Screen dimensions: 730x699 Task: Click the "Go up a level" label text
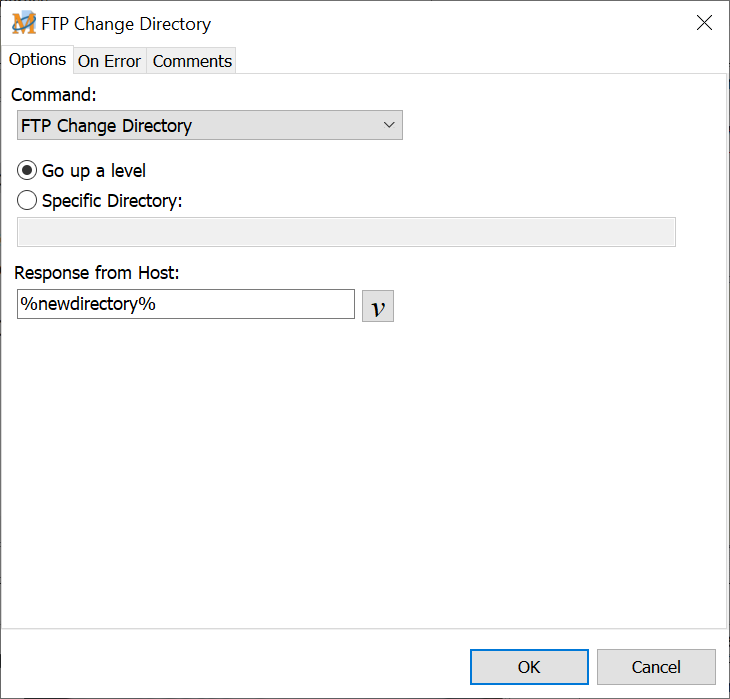click(x=94, y=171)
